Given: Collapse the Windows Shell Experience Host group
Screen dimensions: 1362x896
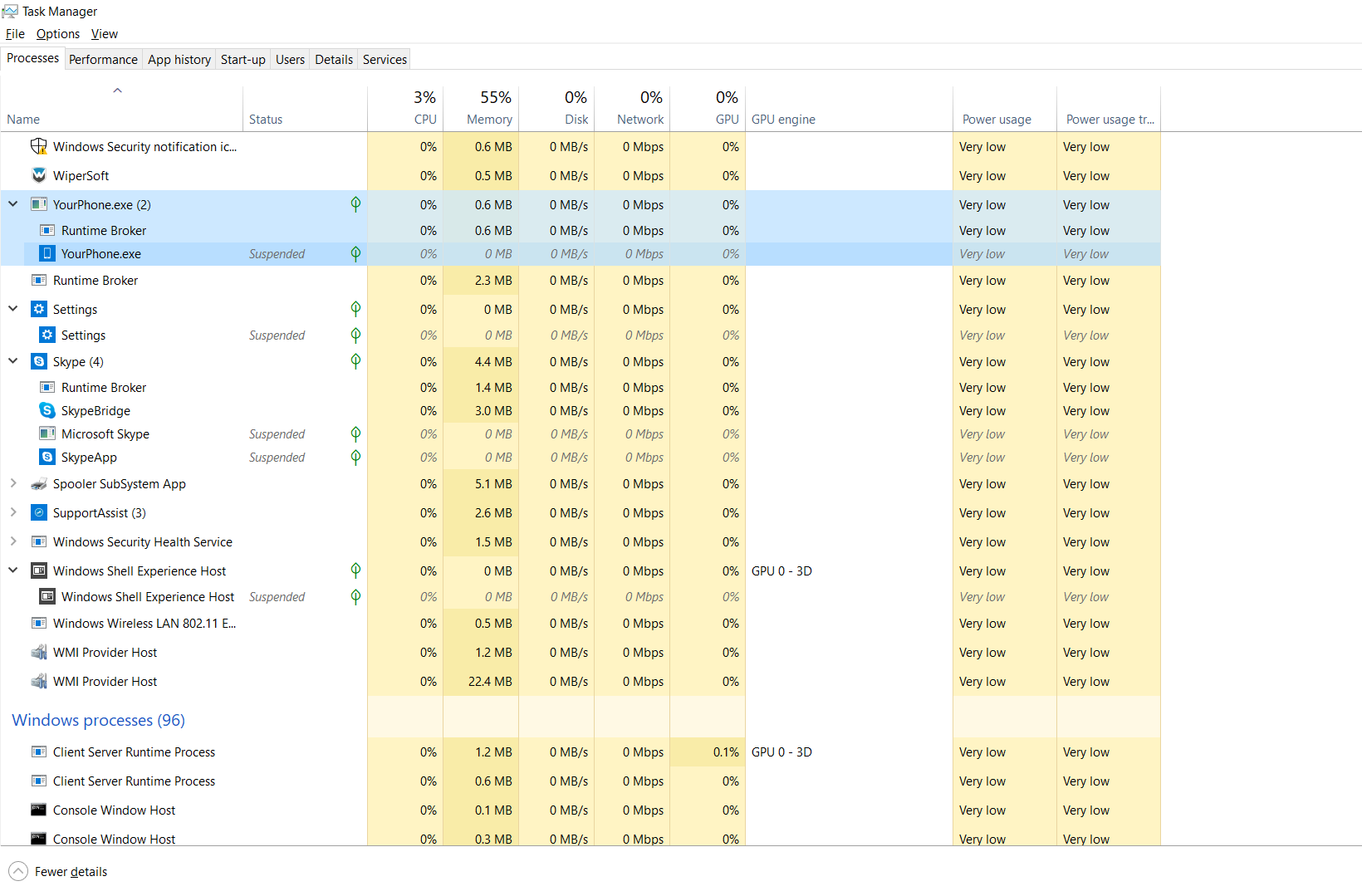Looking at the screenshot, I should point(12,570).
